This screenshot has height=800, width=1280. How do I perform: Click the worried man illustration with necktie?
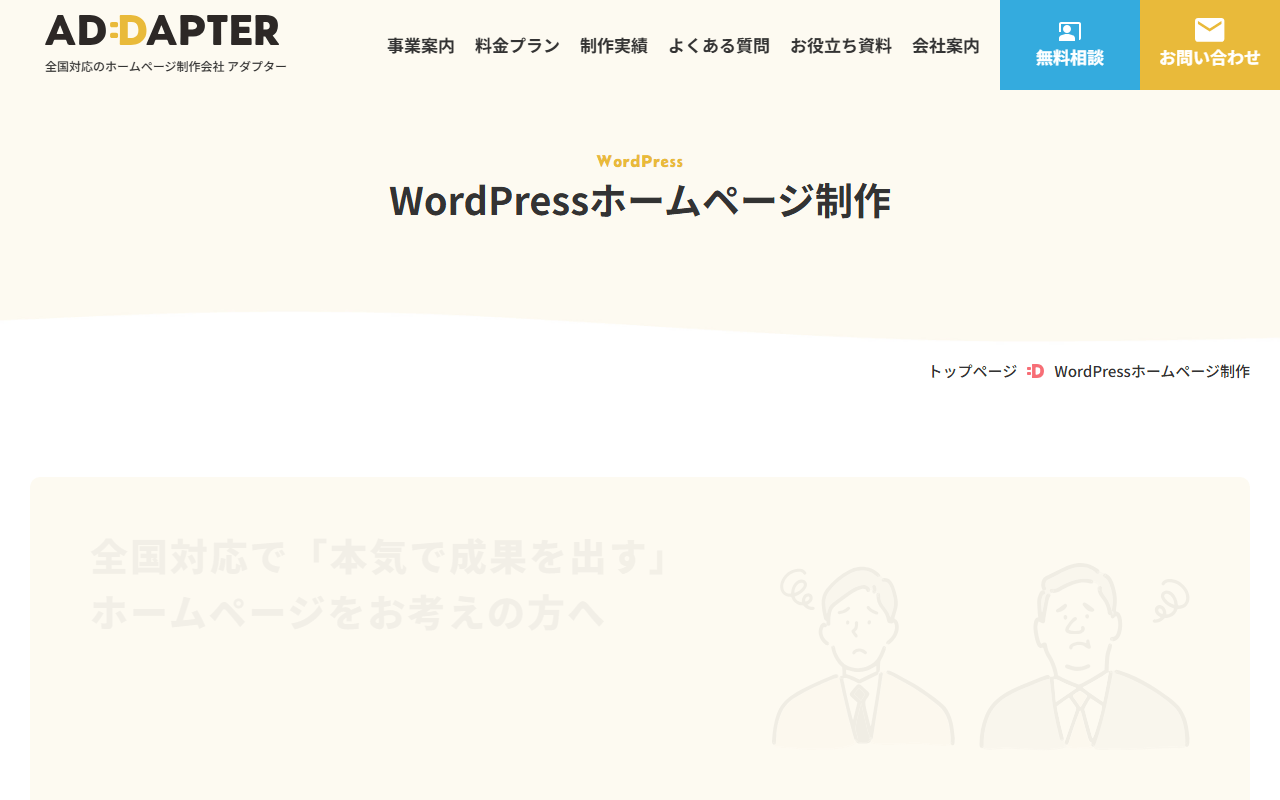(x=862, y=656)
